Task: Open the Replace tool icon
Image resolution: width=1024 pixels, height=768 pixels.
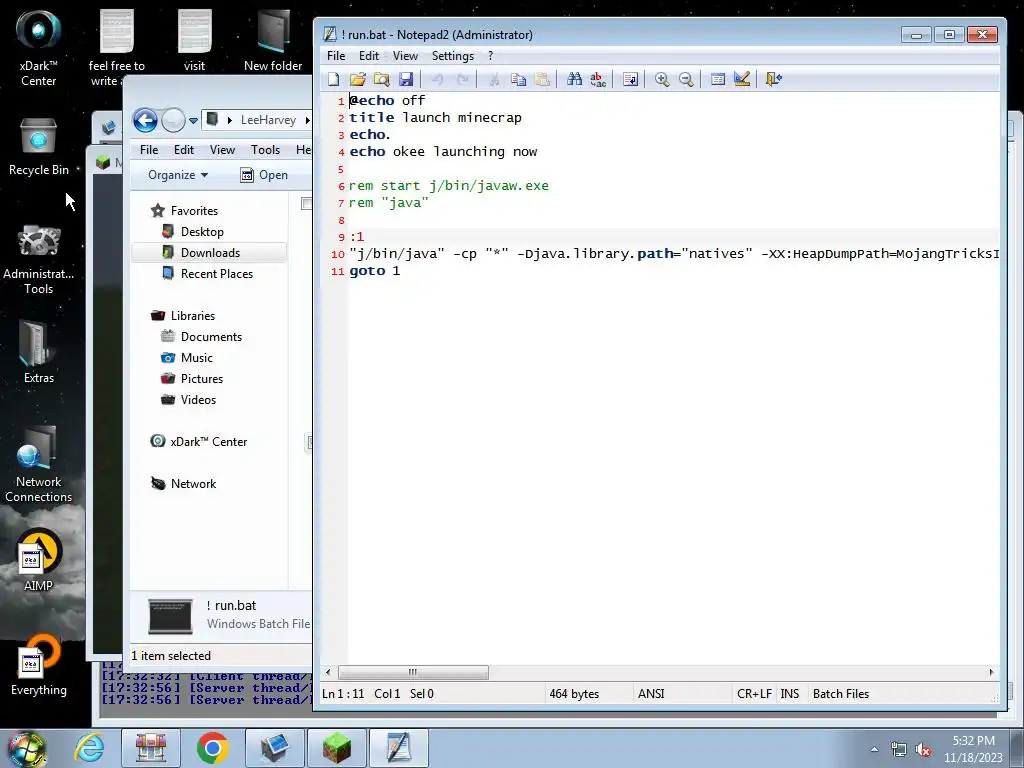Action: (598, 80)
